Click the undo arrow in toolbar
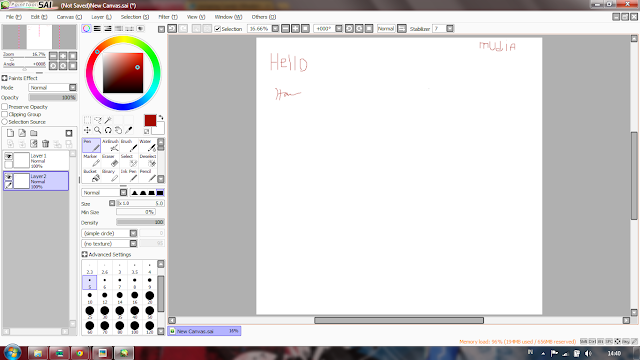The image size is (640, 360). coord(172,29)
